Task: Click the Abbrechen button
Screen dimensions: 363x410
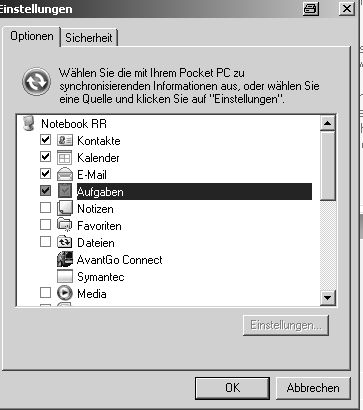Action: coord(313,388)
